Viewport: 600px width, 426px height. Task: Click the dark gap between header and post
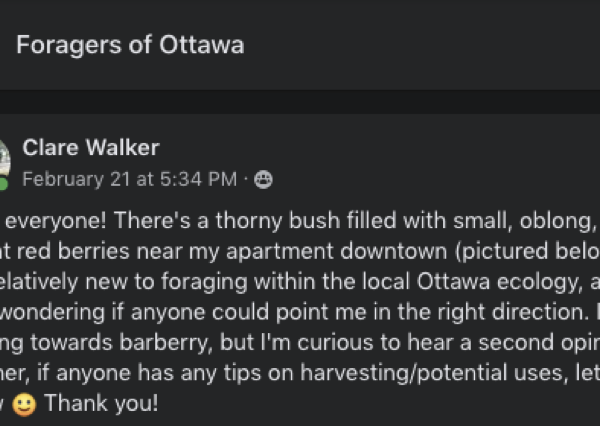click(300, 101)
